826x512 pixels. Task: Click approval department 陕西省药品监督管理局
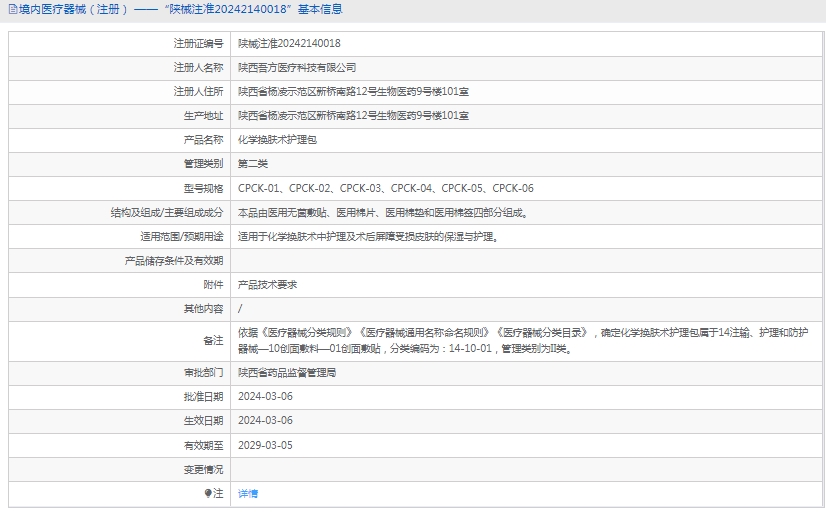point(287,373)
